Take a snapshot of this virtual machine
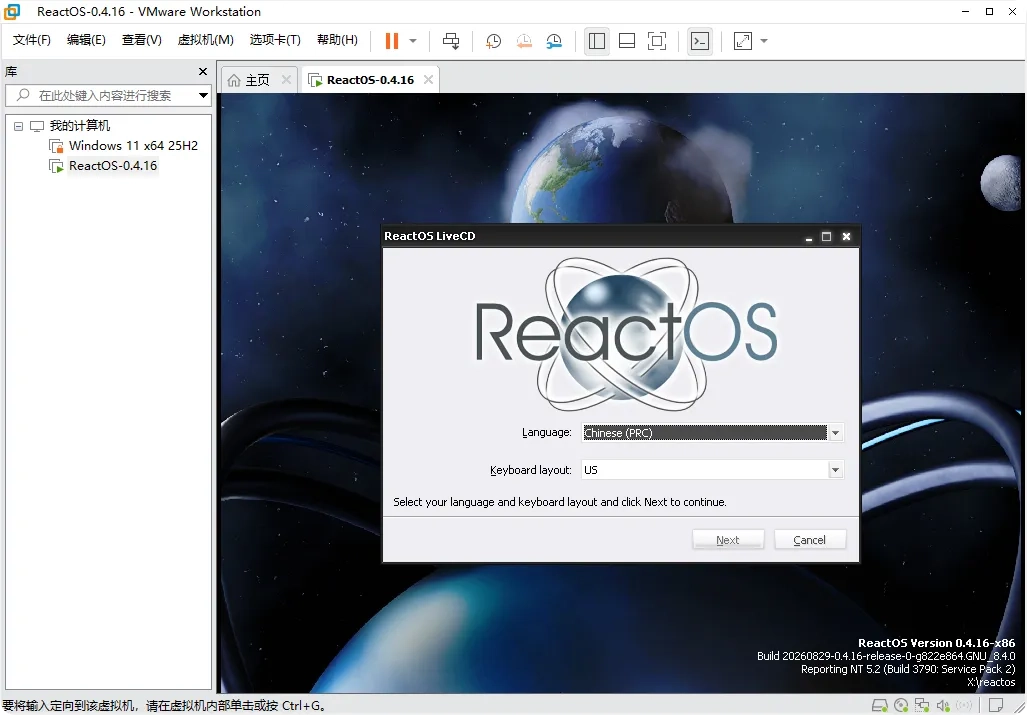Image resolution: width=1027 pixels, height=715 pixels. point(493,41)
